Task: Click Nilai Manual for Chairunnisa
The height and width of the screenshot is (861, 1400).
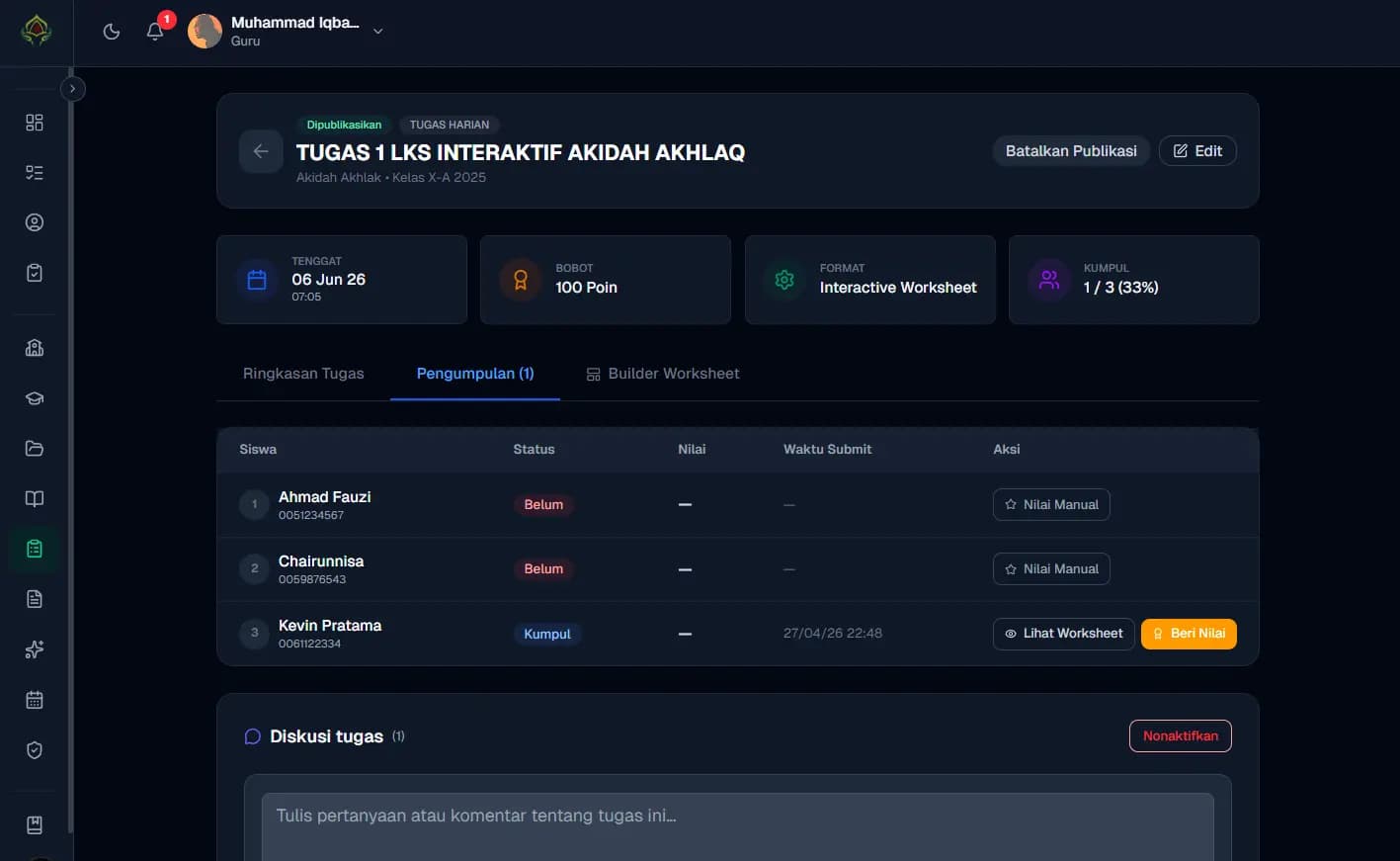Action: tap(1051, 568)
